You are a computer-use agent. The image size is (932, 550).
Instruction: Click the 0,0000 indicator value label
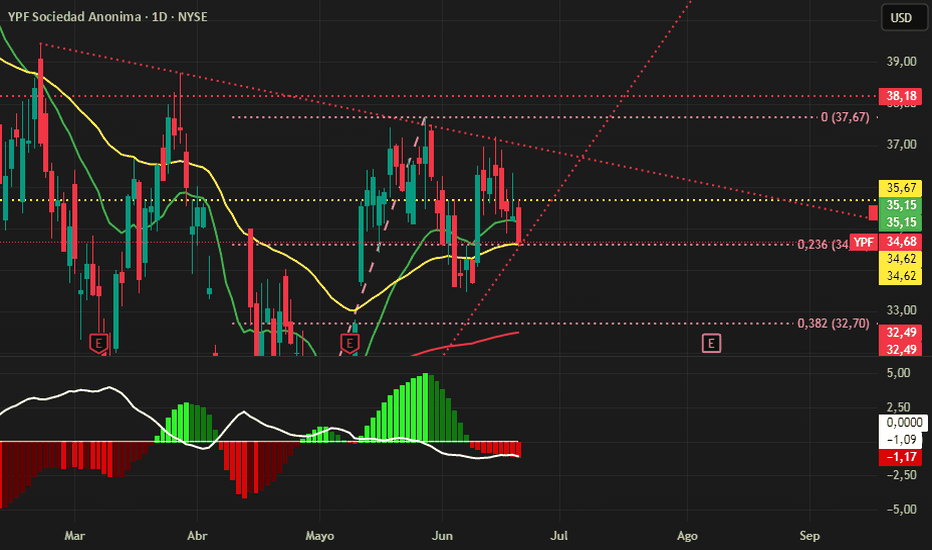(x=902, y=422)
